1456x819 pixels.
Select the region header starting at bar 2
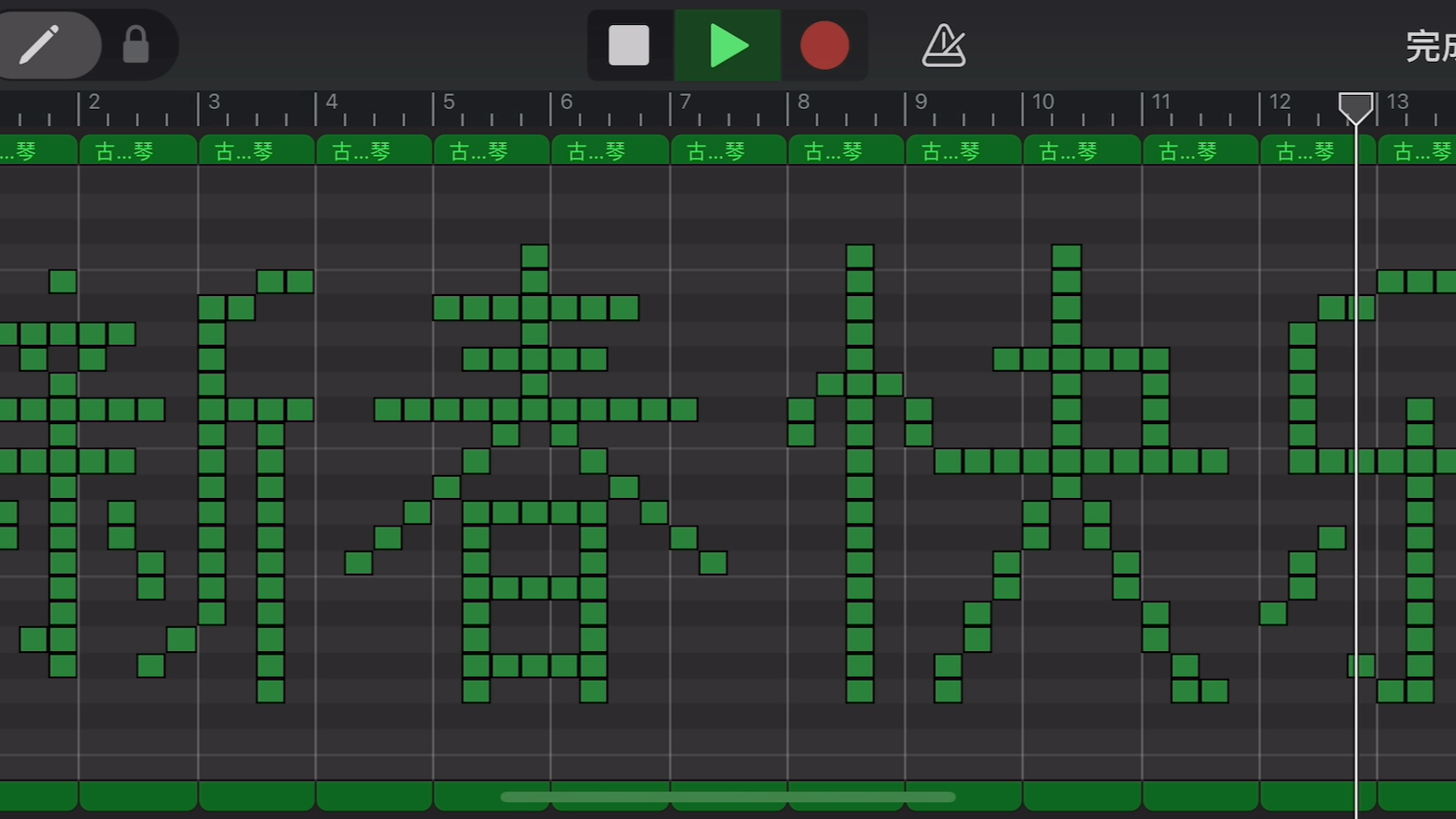138,150
